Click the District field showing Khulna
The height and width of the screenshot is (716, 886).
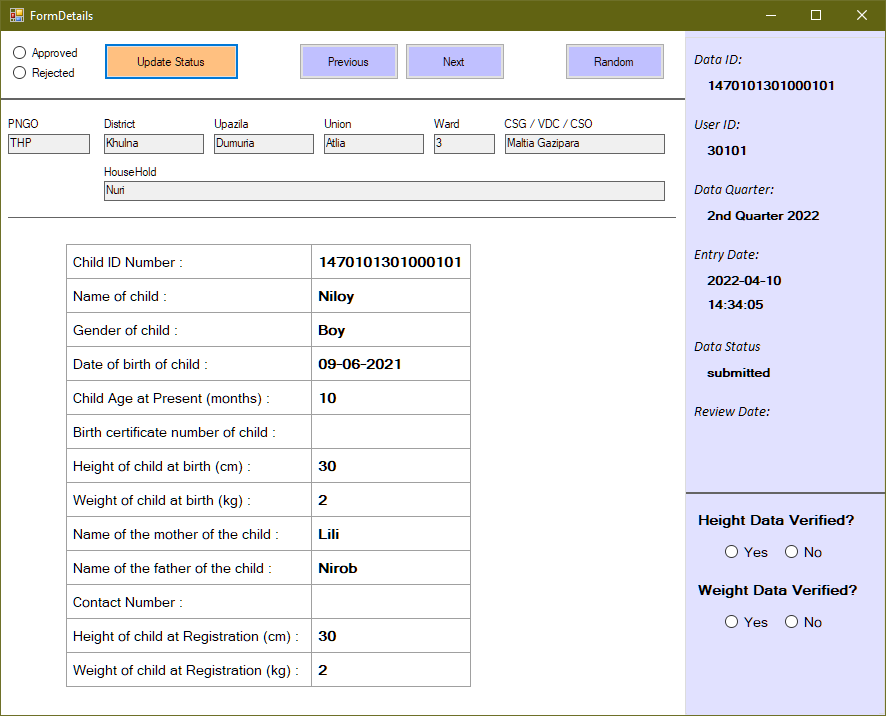[153, 143]
